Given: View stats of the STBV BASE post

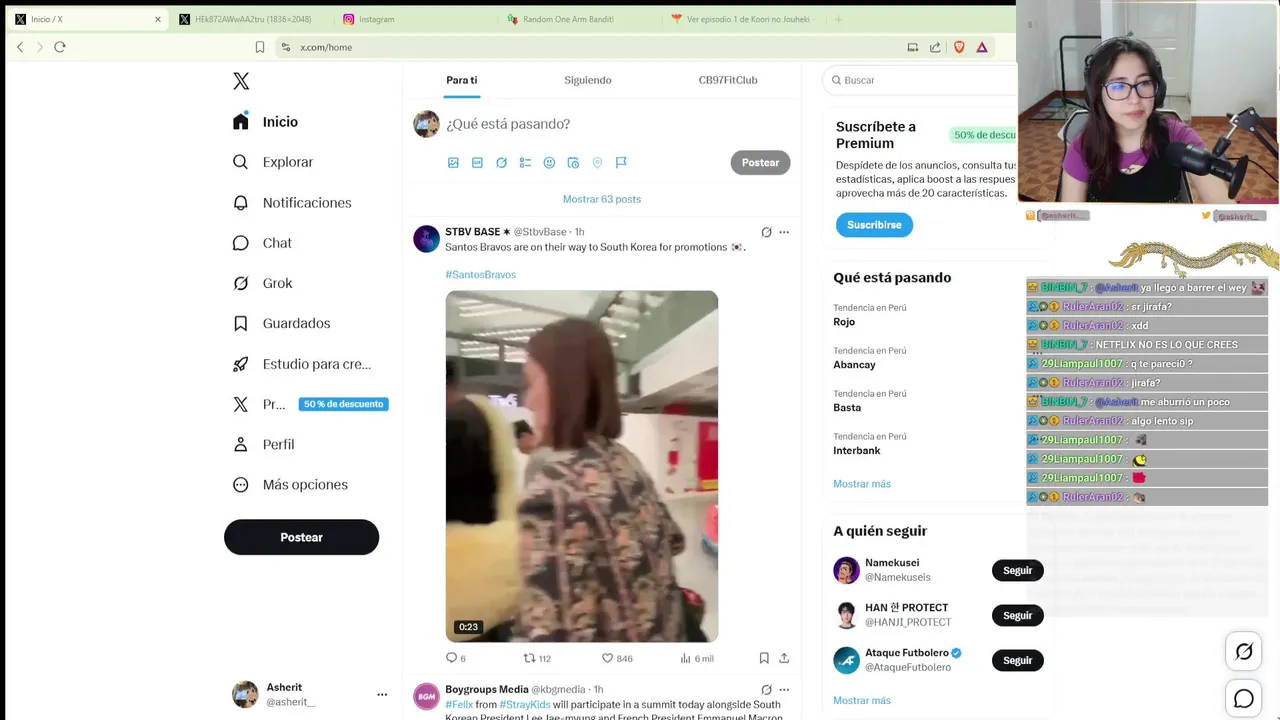Looking at the screenshot, I should 696,658.
